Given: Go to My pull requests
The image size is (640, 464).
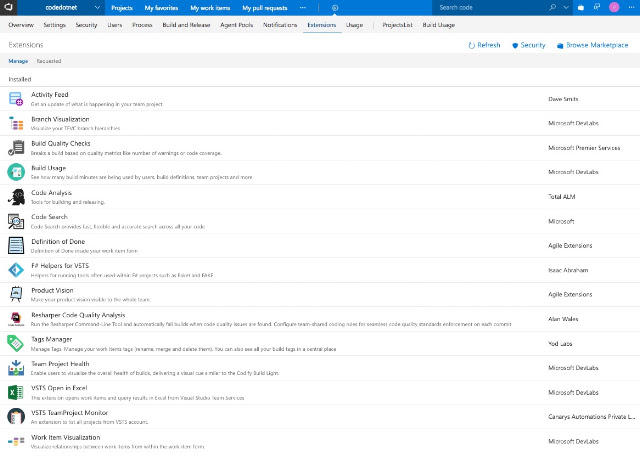Looking at the screenshot, I should pos(265,8).
